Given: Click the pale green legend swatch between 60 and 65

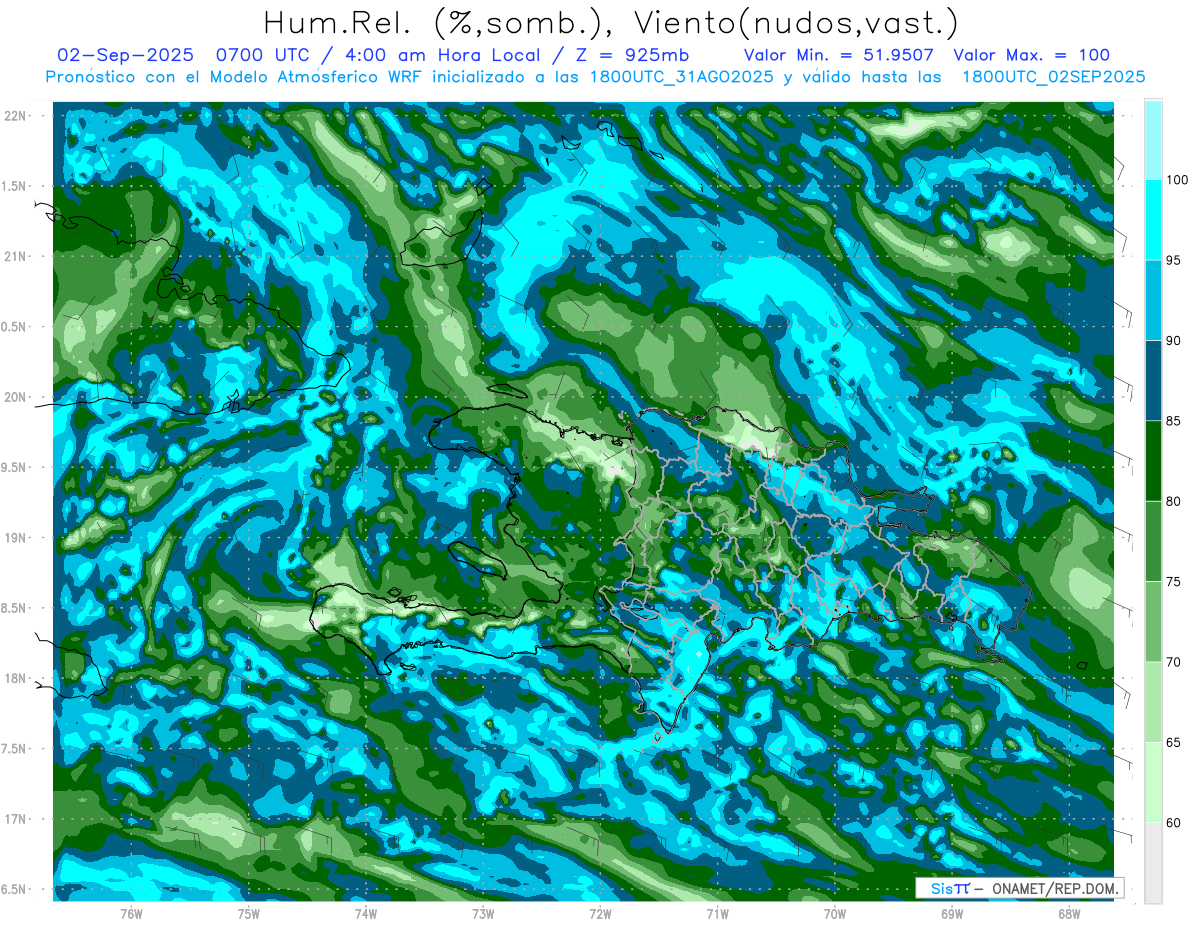Looking at the screenshot, I should tap(1153, 782).
